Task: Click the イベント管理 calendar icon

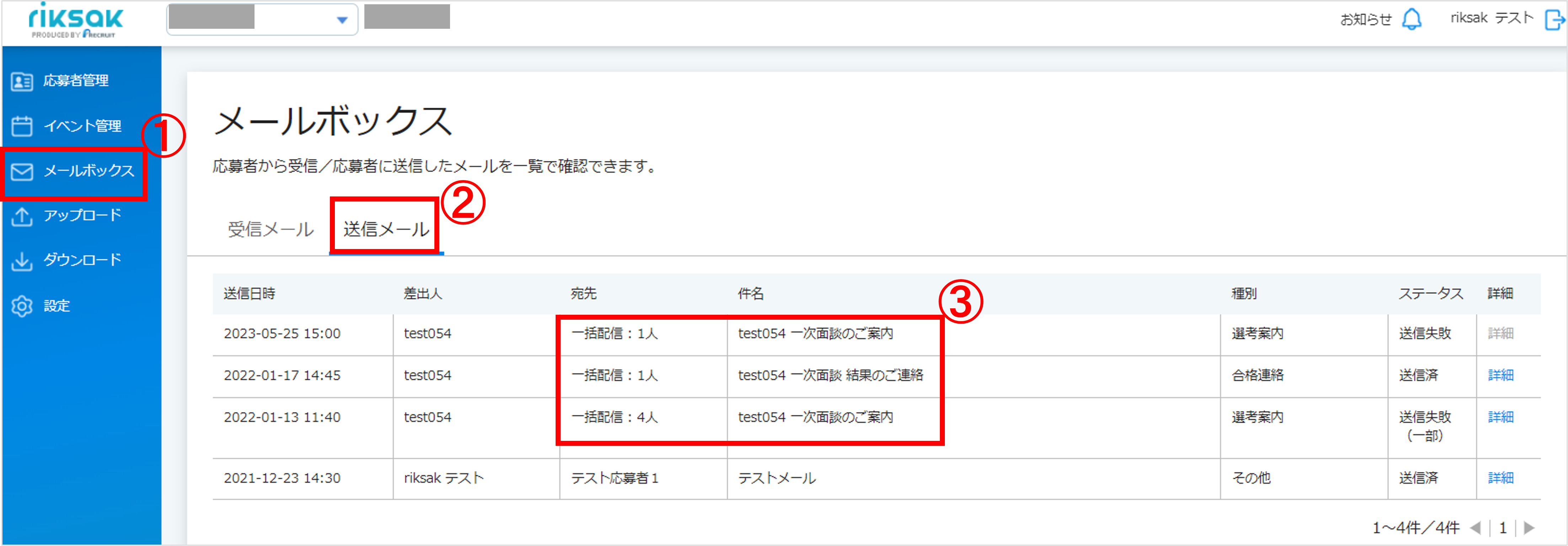Action: [x=22, y=126]
